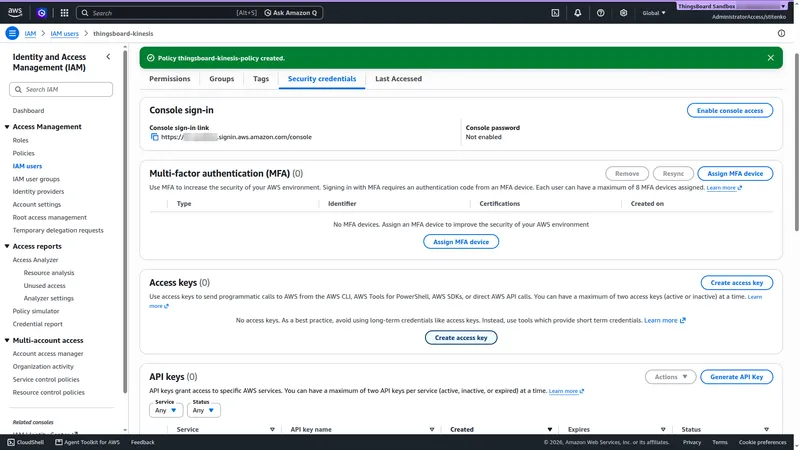Open the Service filter dropdown
Screen dimensions: 800x450
pos(166,410)
